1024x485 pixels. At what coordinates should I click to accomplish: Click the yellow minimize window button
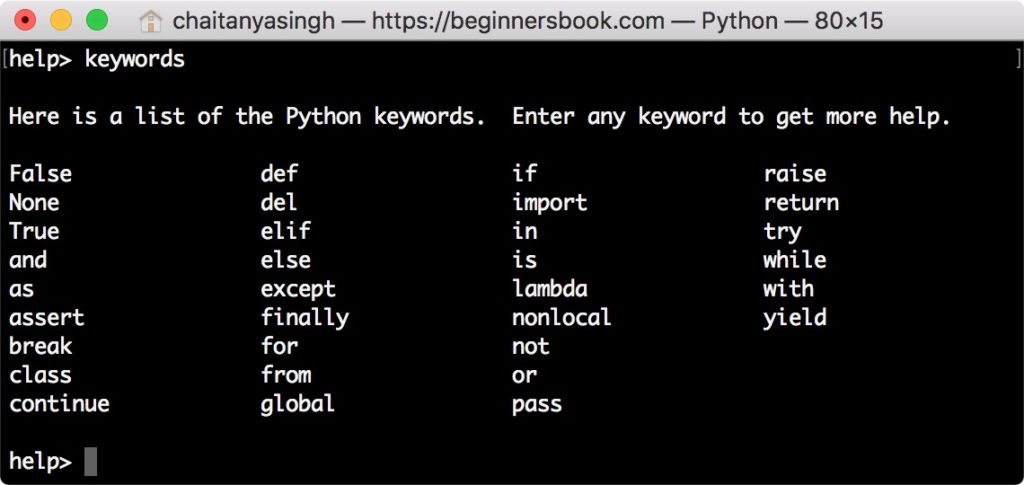point(61,20)
